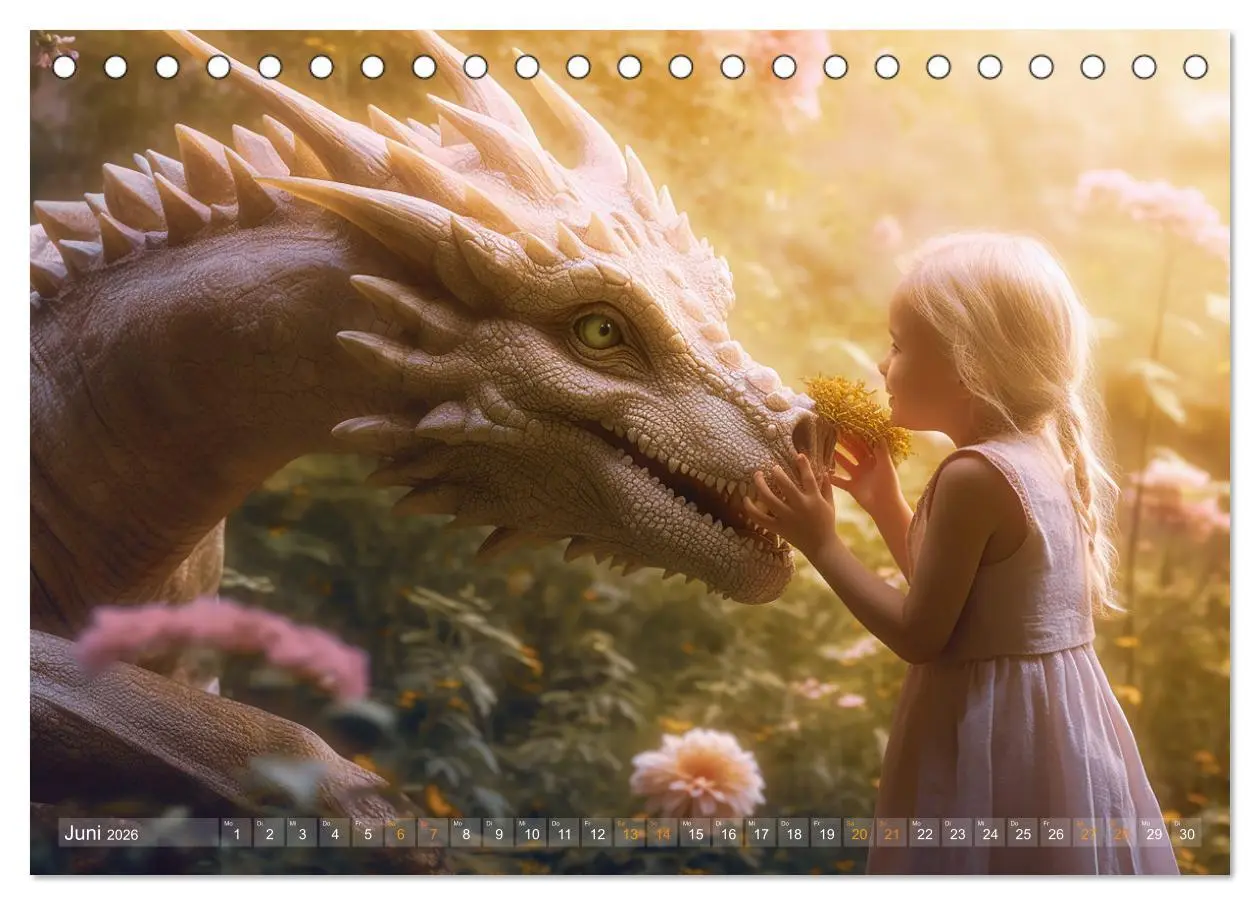
Task: Click the highlighted Saturday 6 date
Action: click(x=400, y=833)
